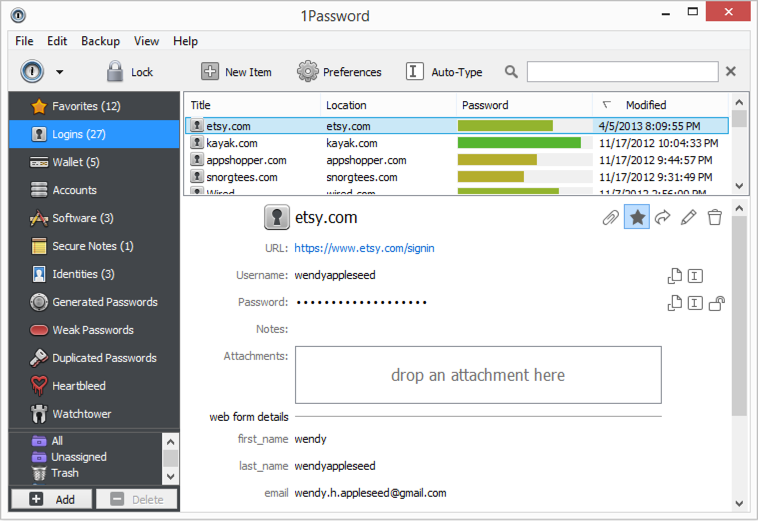Reveal the password with the lock icon
Image resolution: width=758 pixels, height=521 pixels.
[716, 303]
